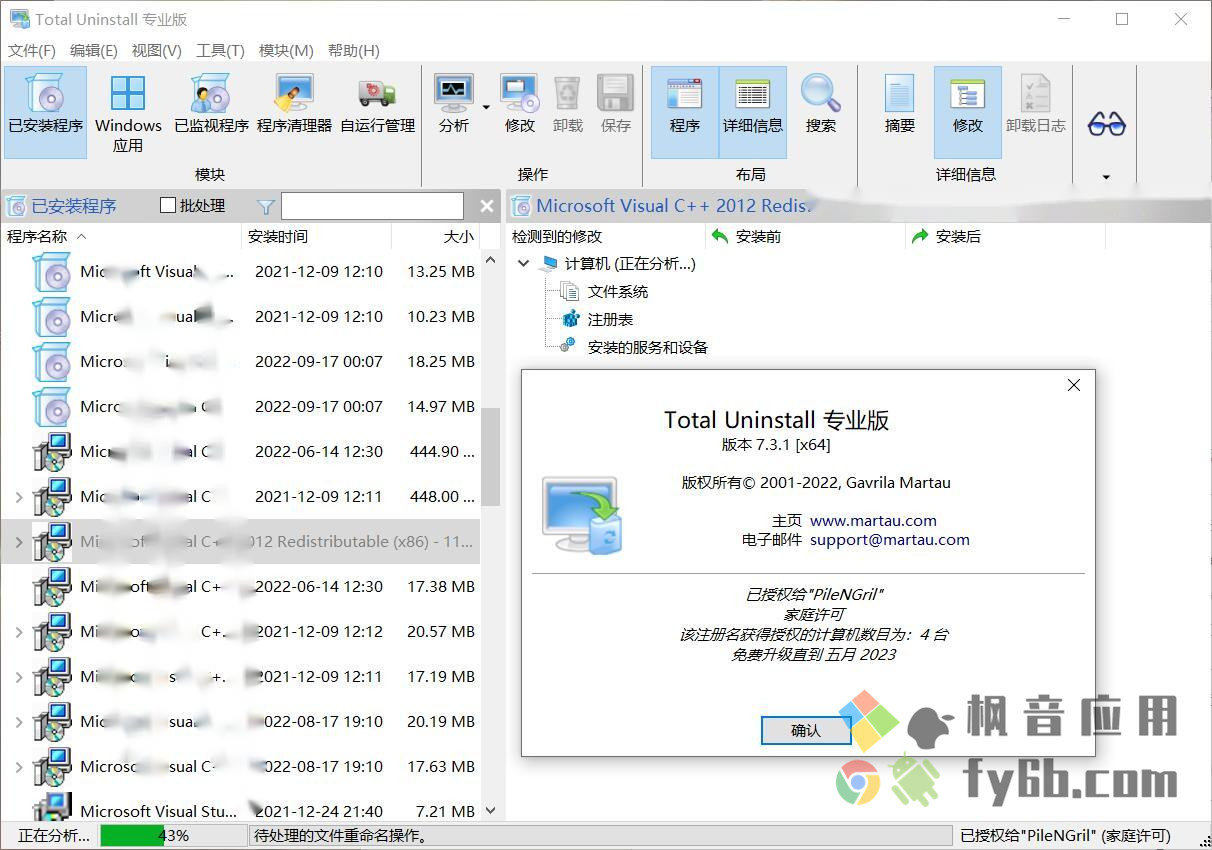The width and height of the screenshot is (1212, 850).
Task: Toggle the 详细信息 layout pane
Action: [753, 112]
